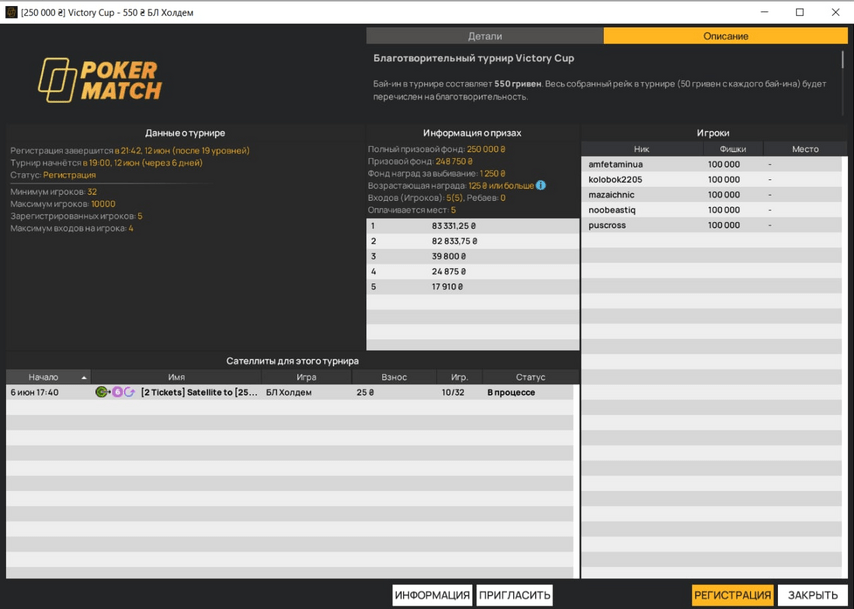Minimize the Victory Cup window
This screenshot has width=854, height=609.
click(764, 12)
